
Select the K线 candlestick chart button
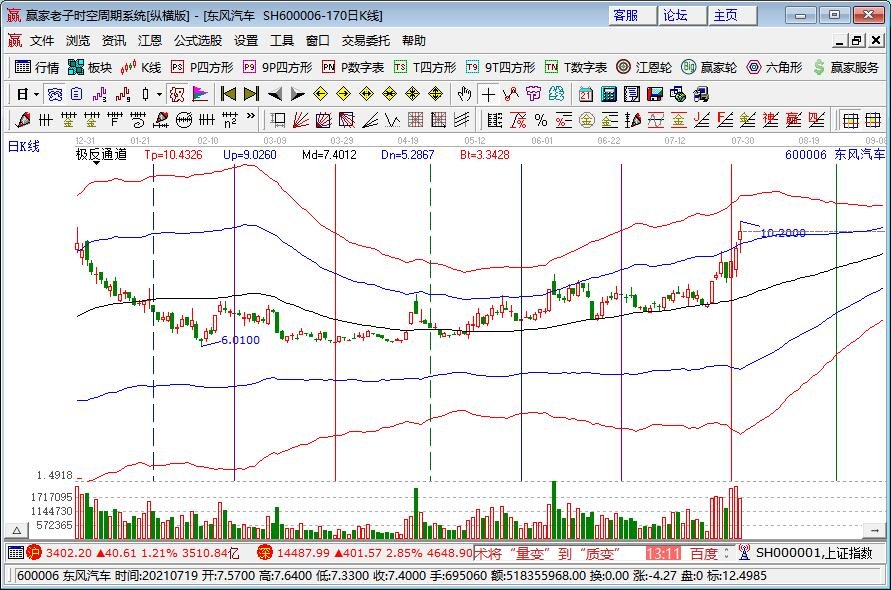tap(141, 67)
